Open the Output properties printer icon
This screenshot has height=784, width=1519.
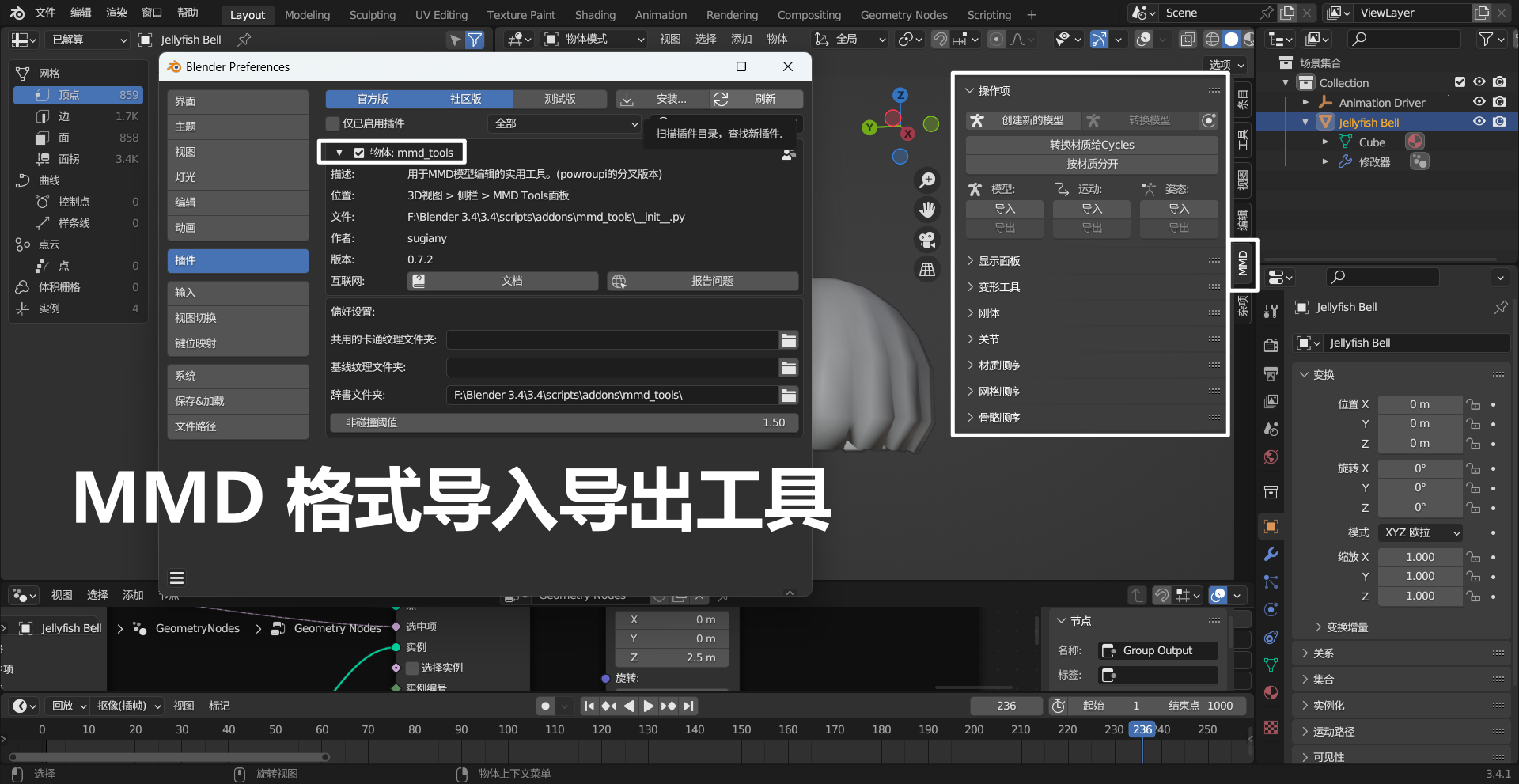click(1271, 373)
